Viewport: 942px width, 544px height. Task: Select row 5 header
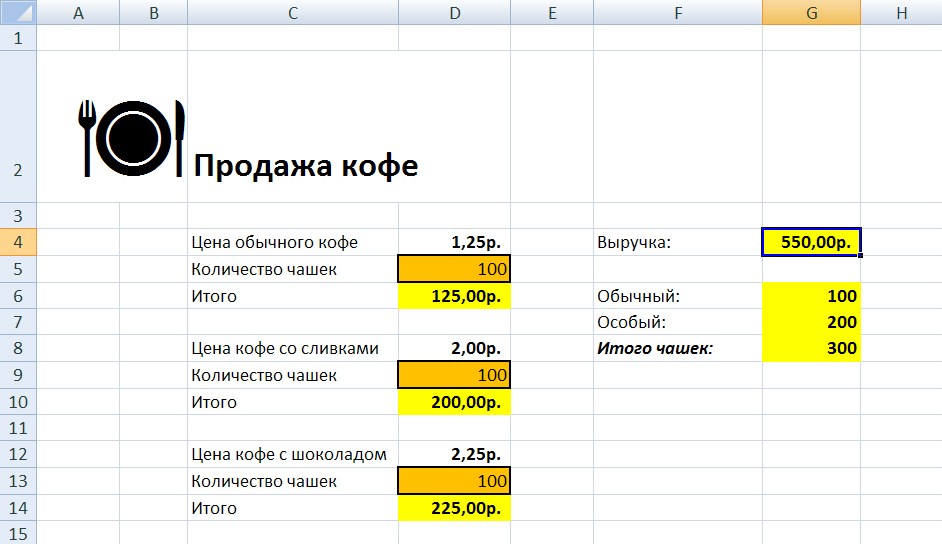[x=18, y=269]
